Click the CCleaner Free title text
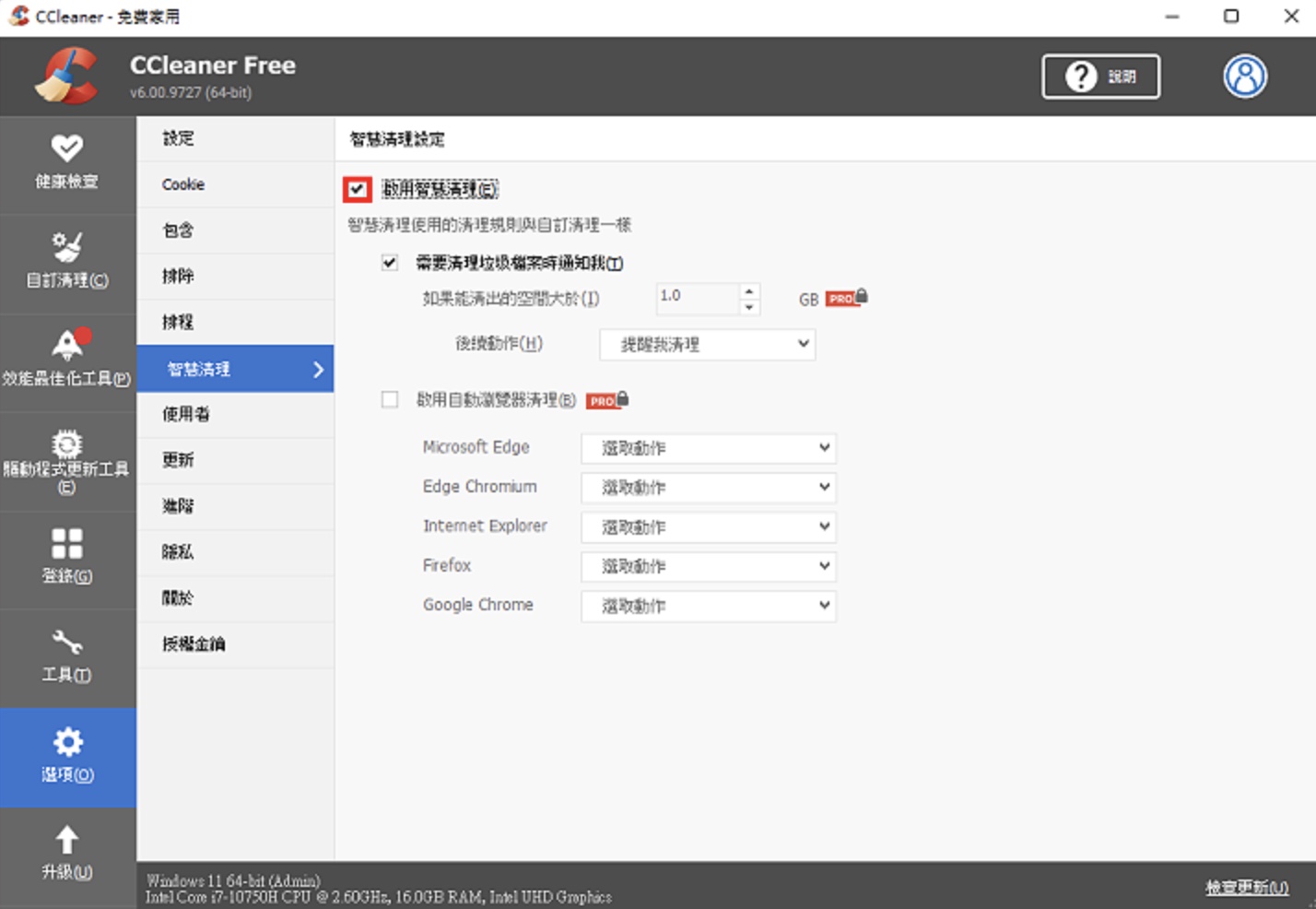 click(213, 65)
